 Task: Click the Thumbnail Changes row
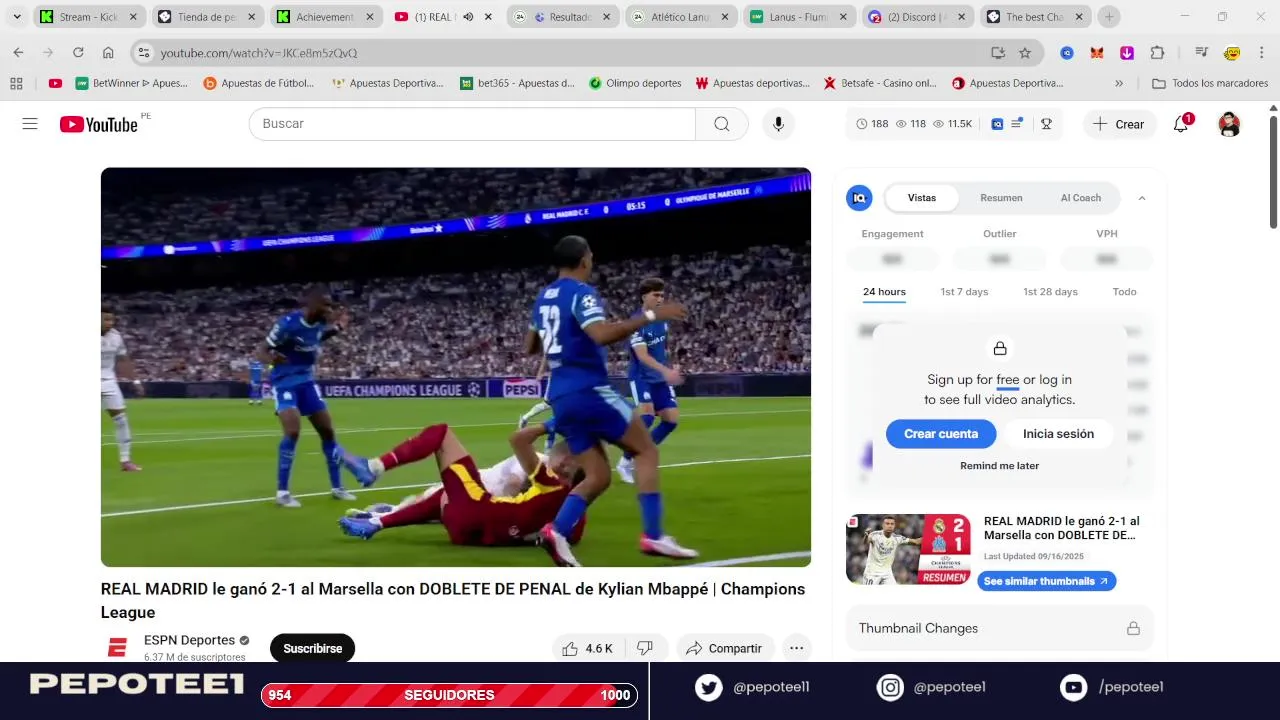click(x=999, y=628)
